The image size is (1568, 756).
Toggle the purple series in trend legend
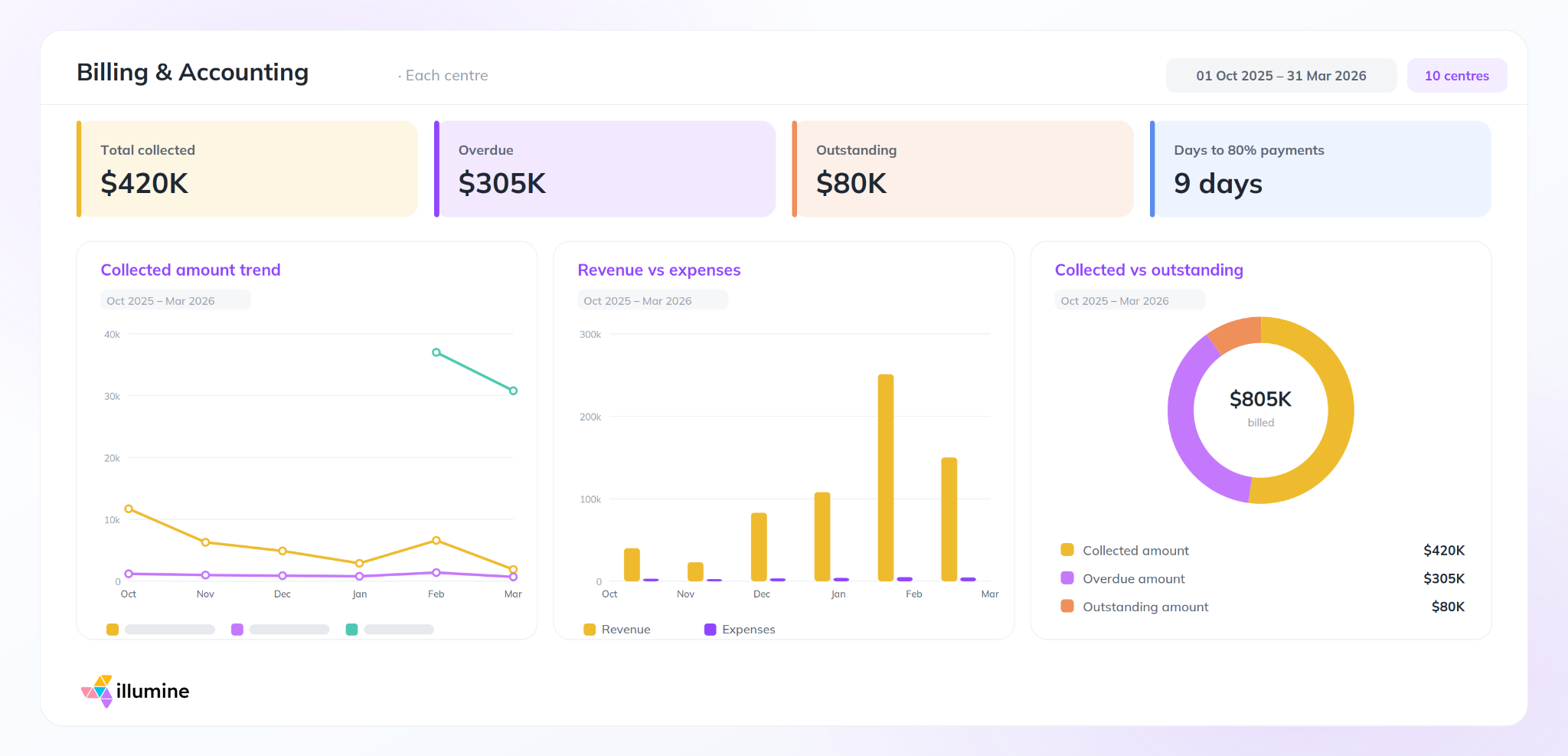click(x=280, y=630)
